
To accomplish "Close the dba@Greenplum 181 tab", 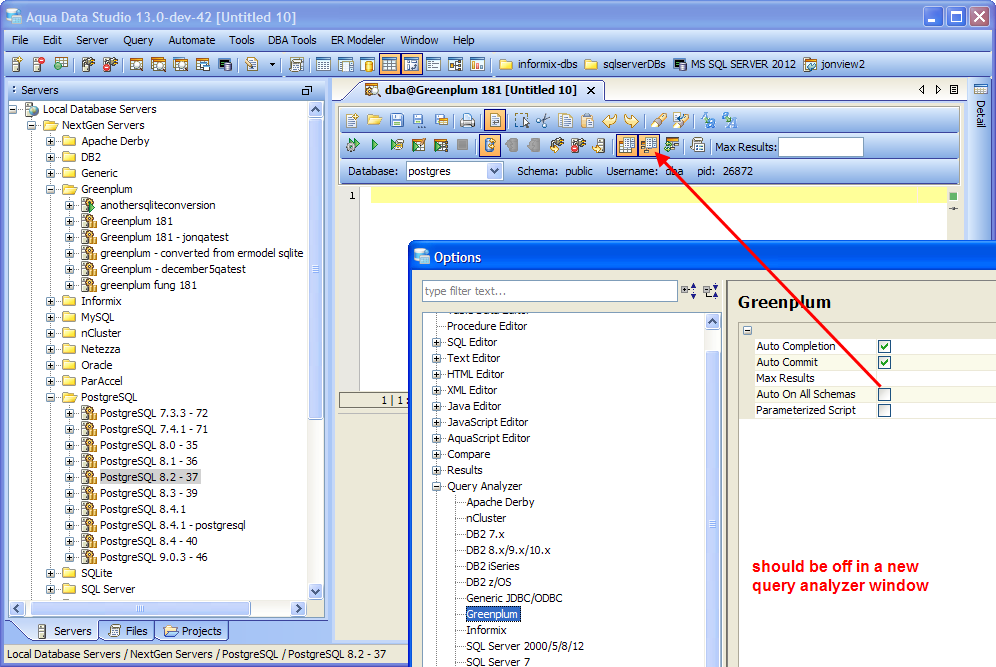I will coord(591,91).
